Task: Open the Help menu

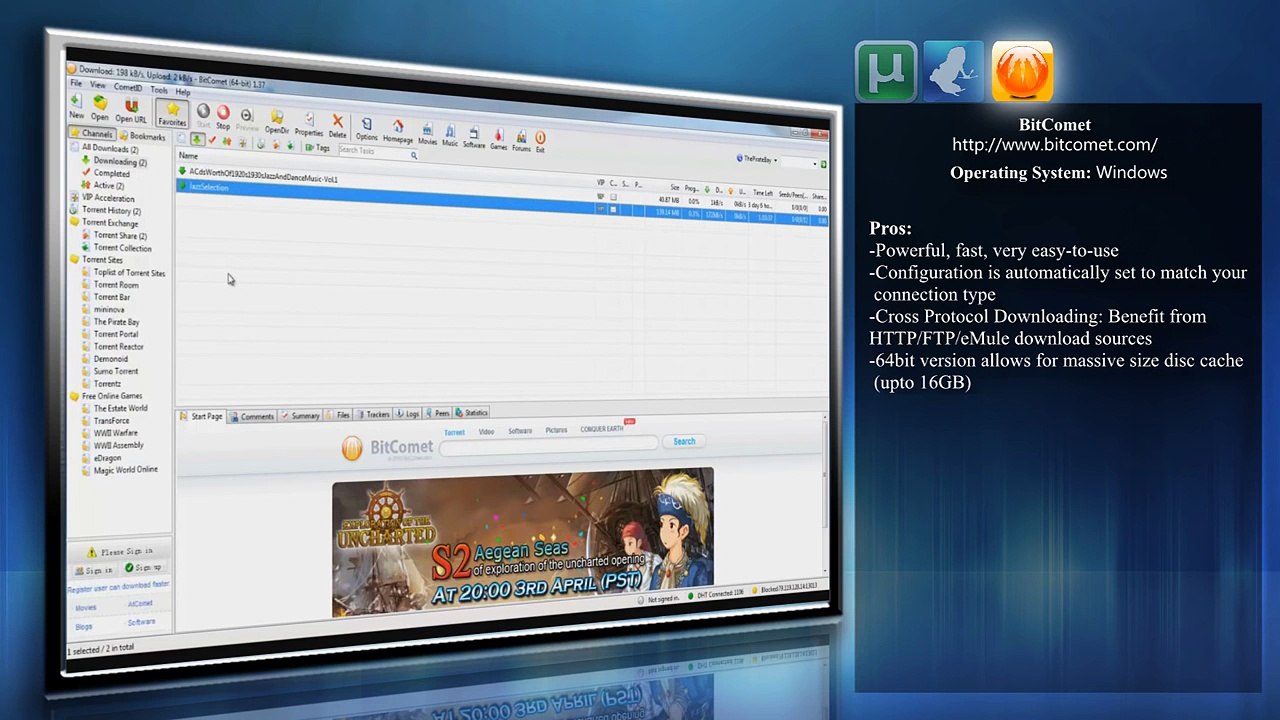Action: tap(183, 91)
